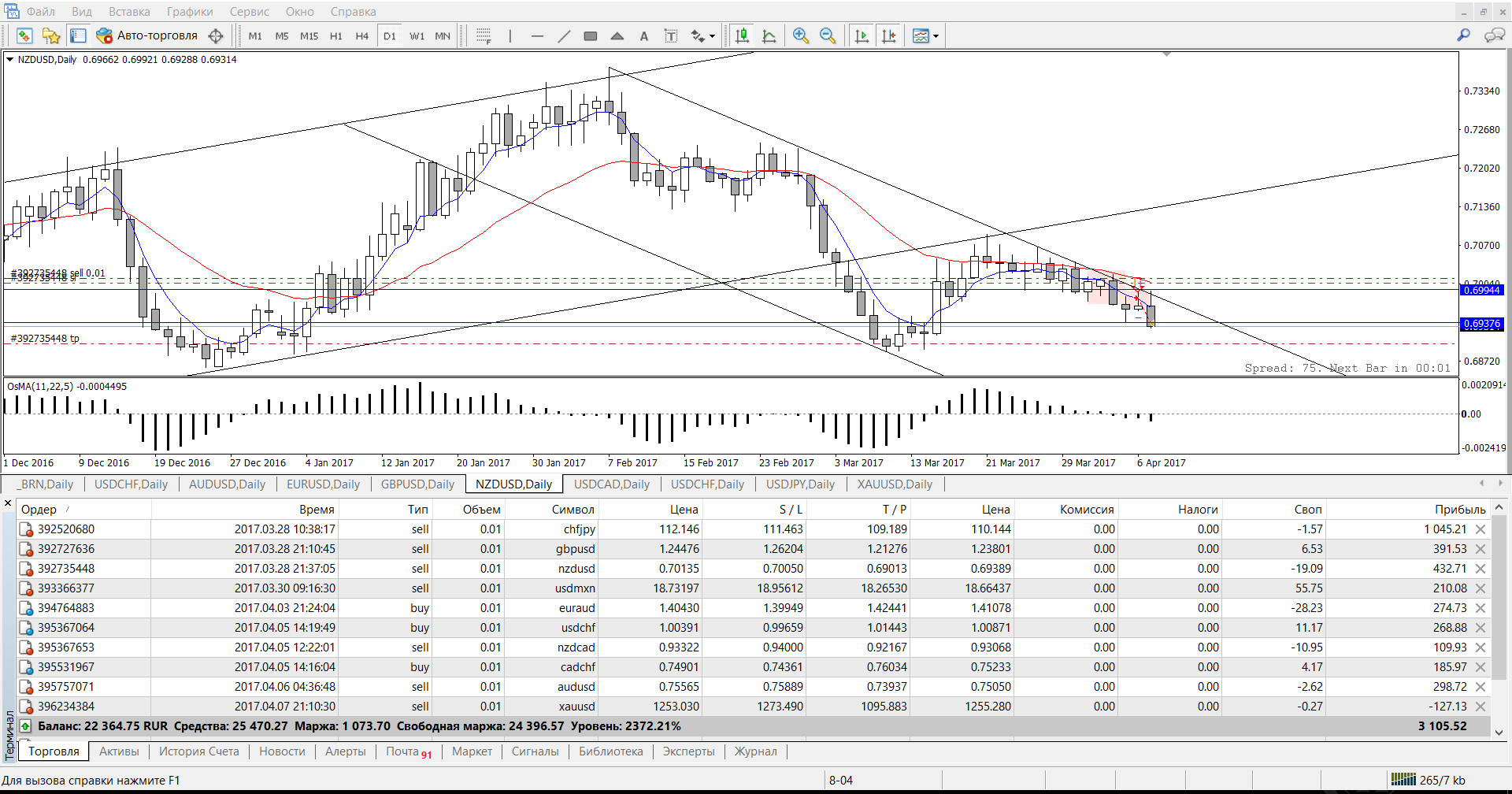
Task: Choose the arrows objects tool
Action: click(698, 35)
